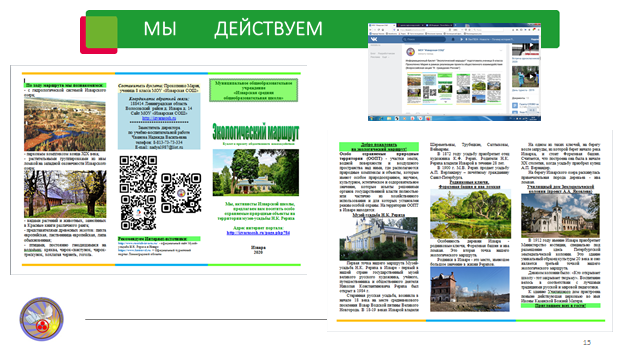The image size is (640, 360).
Task: Click the right QR code in booklet
Action: (181, 193)
